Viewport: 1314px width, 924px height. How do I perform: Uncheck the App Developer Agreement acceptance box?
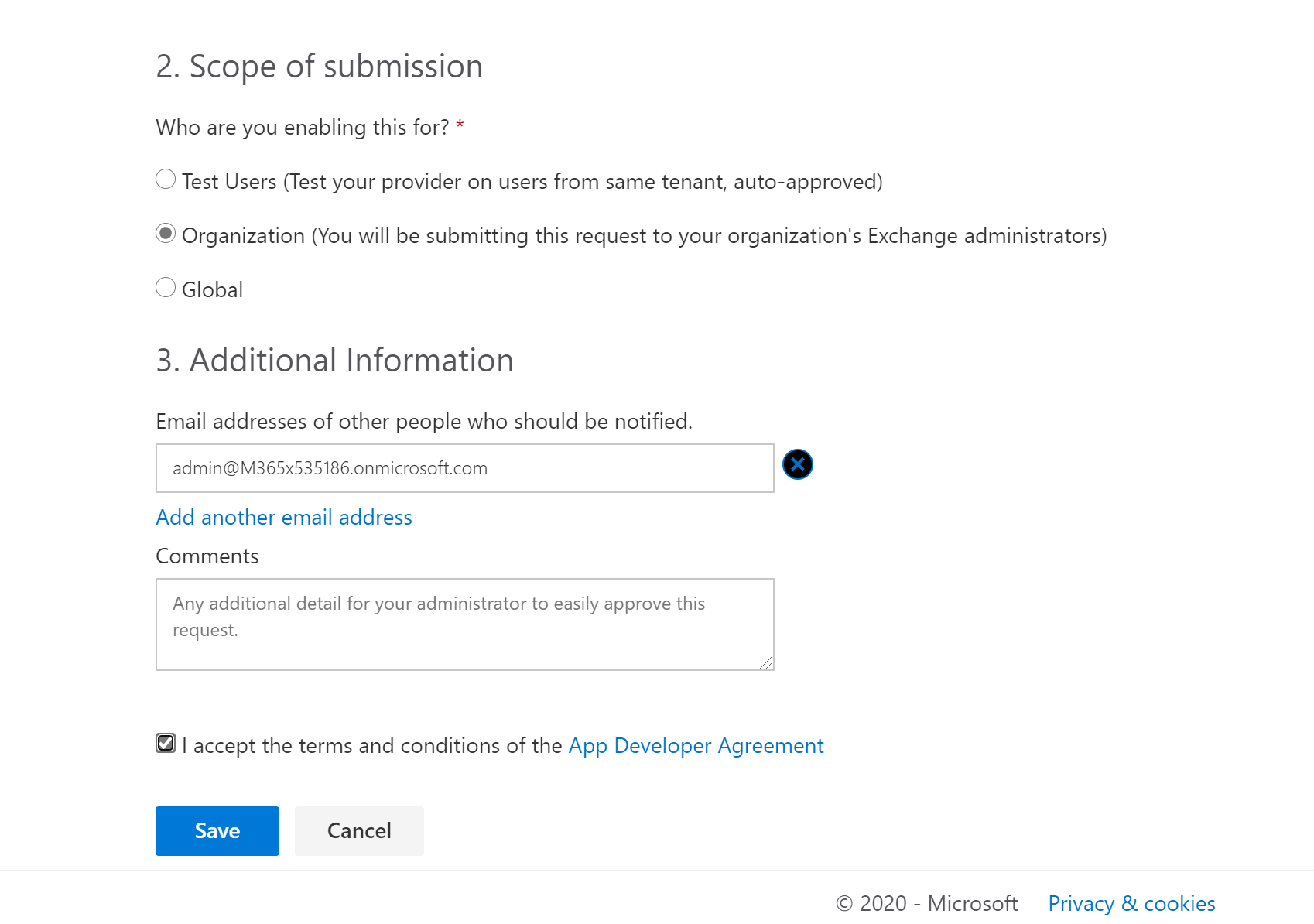tap(165, 744)
